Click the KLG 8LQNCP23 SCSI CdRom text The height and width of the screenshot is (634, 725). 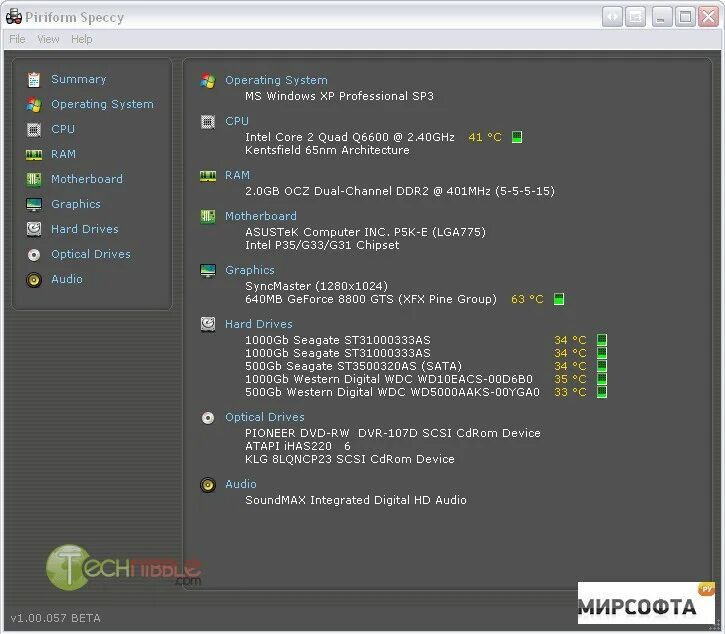(x=350, y=460)
